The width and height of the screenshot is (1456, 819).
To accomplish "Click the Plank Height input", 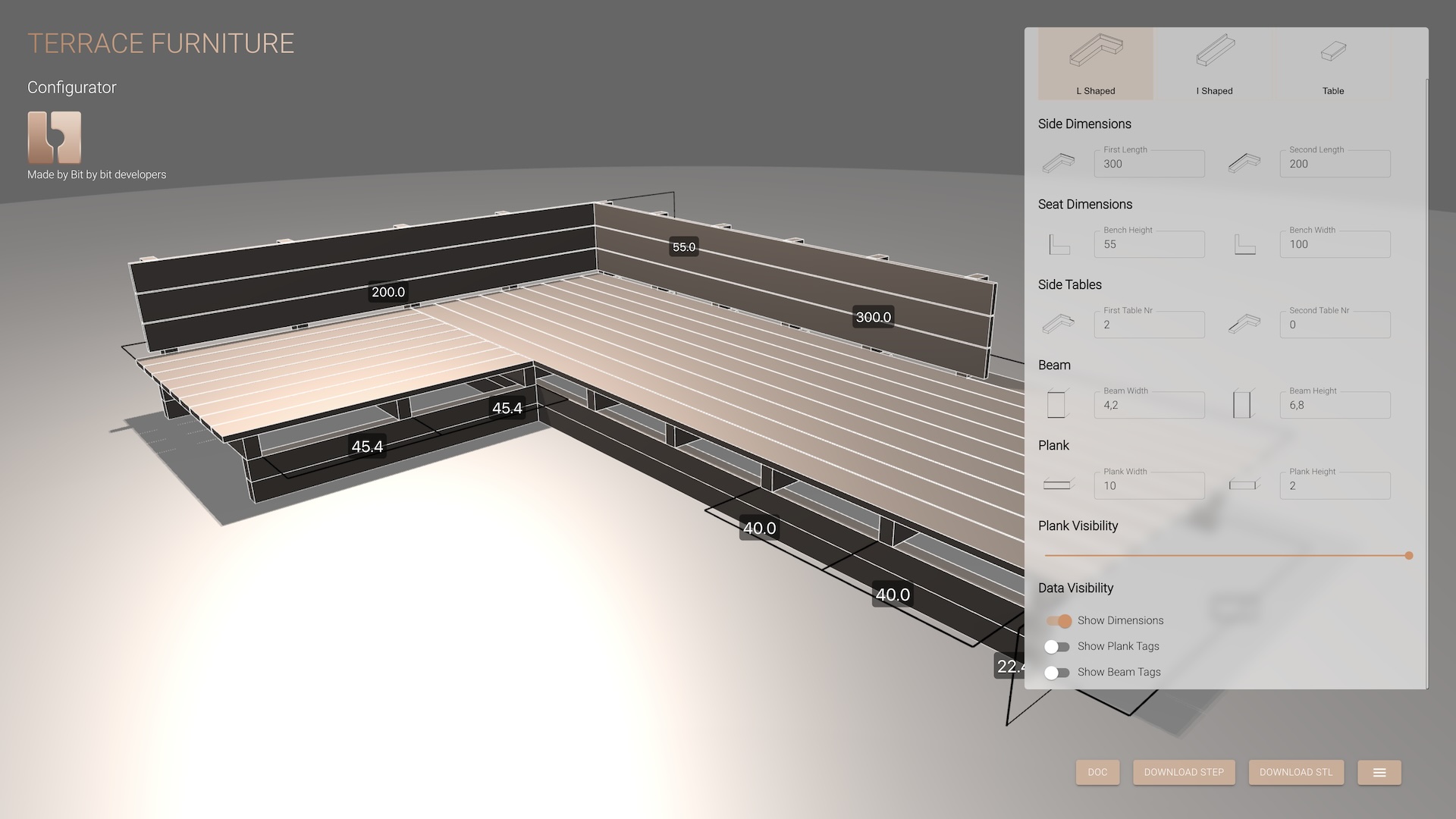I will pos(1335,485).
